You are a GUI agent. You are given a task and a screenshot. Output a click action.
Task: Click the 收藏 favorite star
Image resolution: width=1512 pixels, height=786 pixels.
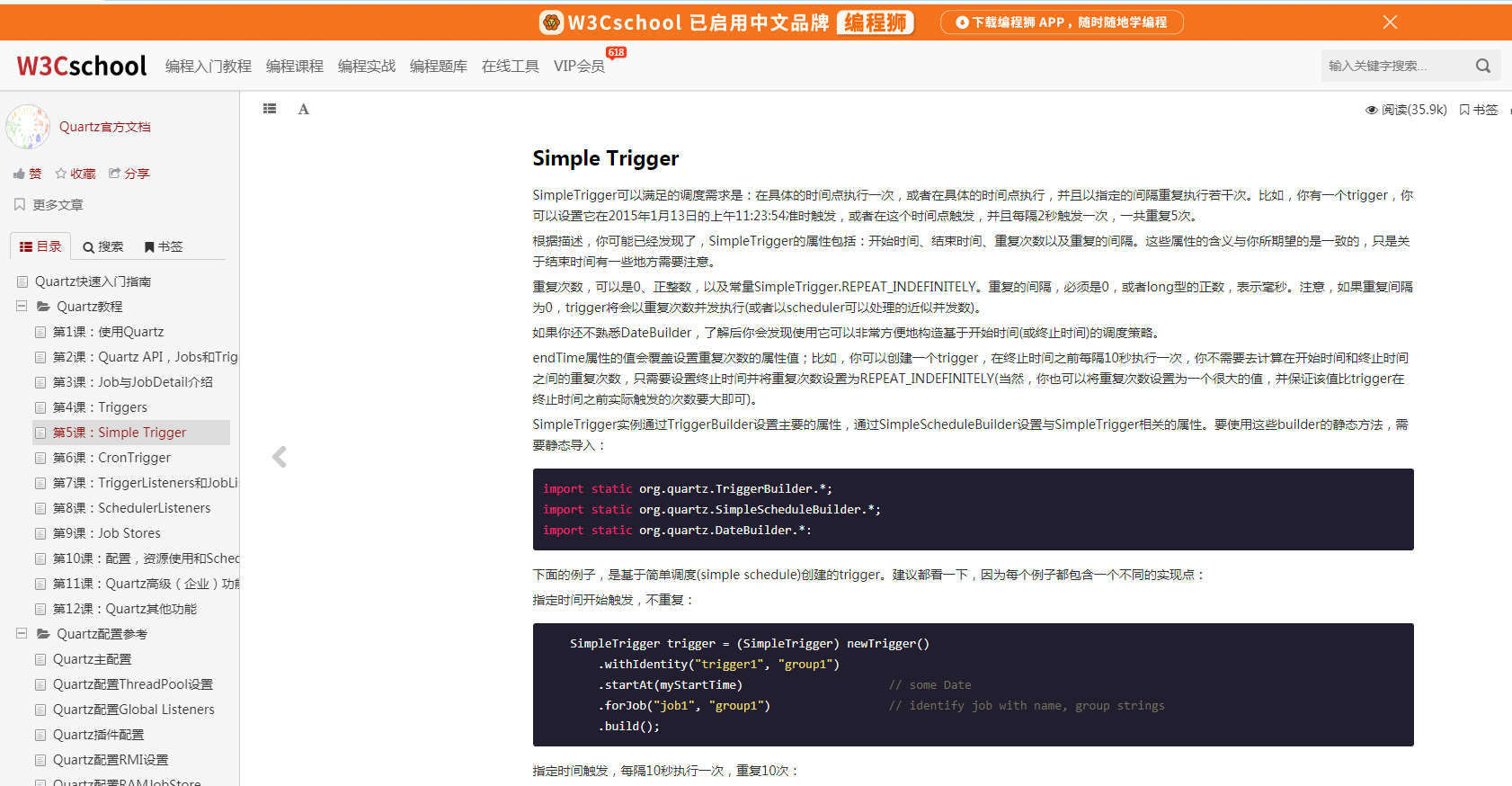76,174
